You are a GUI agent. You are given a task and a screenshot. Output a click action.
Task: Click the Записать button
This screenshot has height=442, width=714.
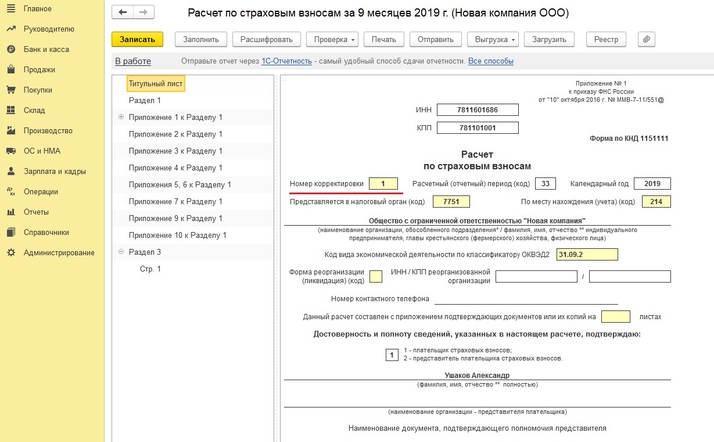click(x=137, y=39)
